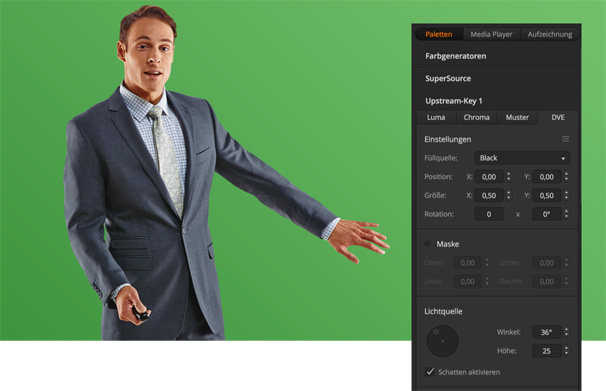
Task: Click the Größe Y value field
Action: [x=546, y=196]
